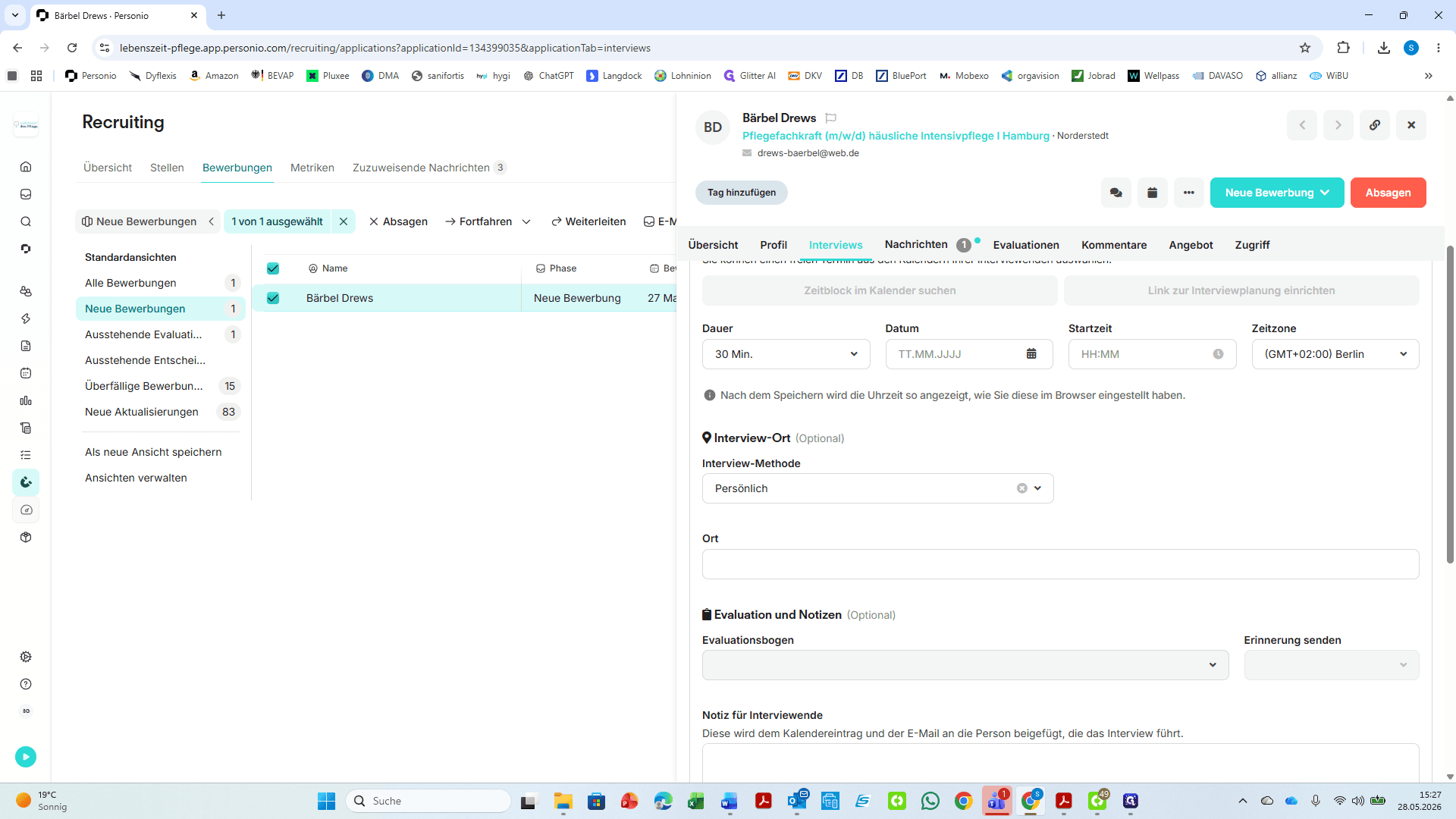The width and height of the screenshot is (1456, 819).
Task: Open the help question mark icon
Action: 26,684
